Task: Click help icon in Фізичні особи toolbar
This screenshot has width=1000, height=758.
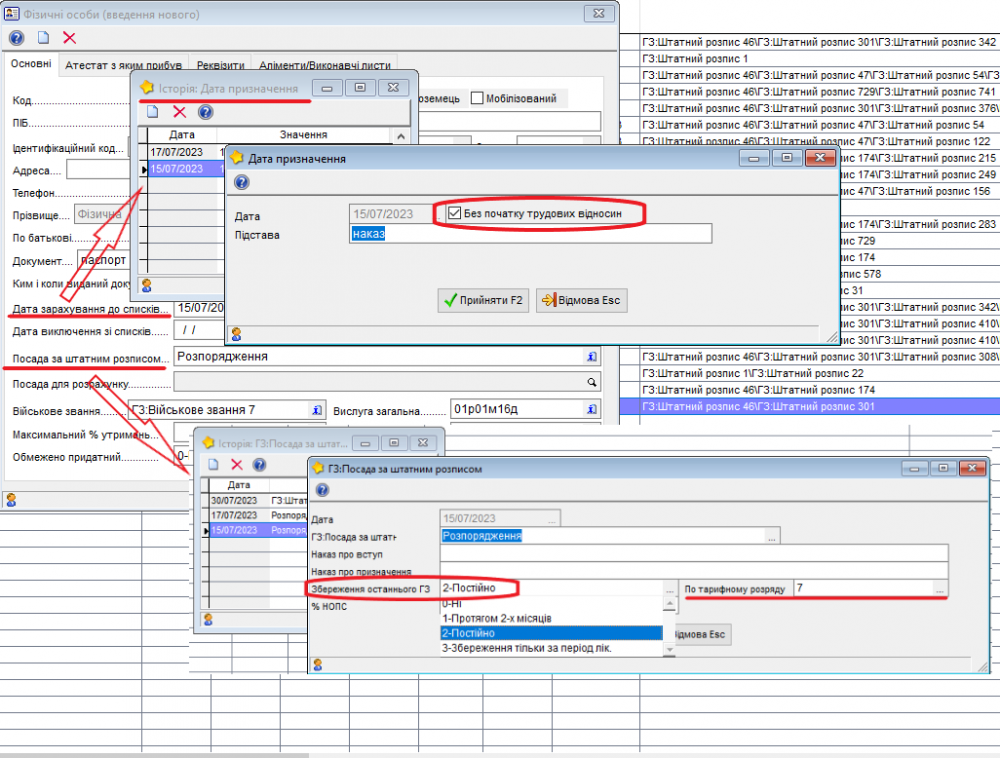Action: 16,38
